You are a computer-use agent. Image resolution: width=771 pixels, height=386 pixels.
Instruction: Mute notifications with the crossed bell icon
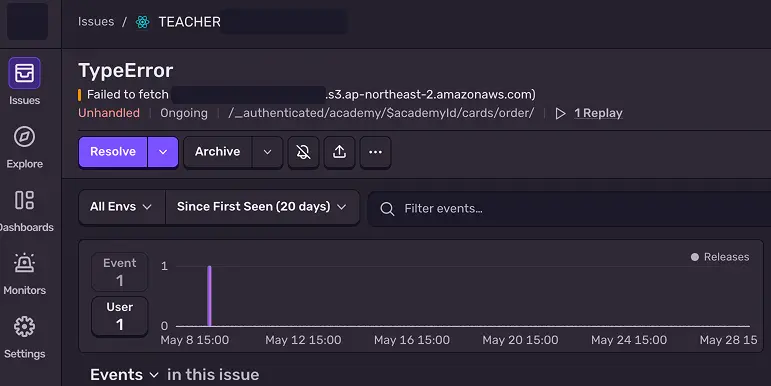303,152
